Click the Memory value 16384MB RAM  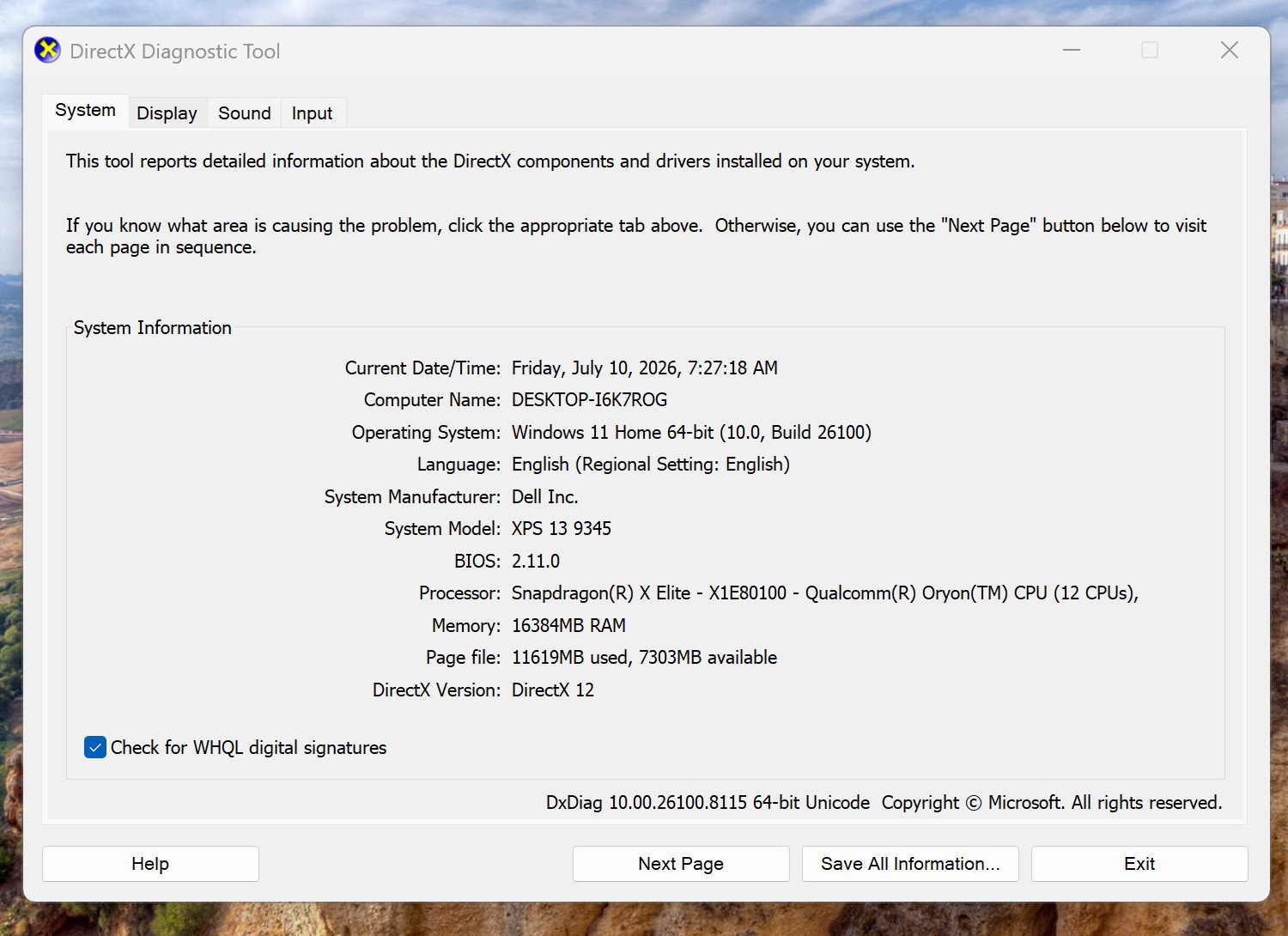click(568, 626)
